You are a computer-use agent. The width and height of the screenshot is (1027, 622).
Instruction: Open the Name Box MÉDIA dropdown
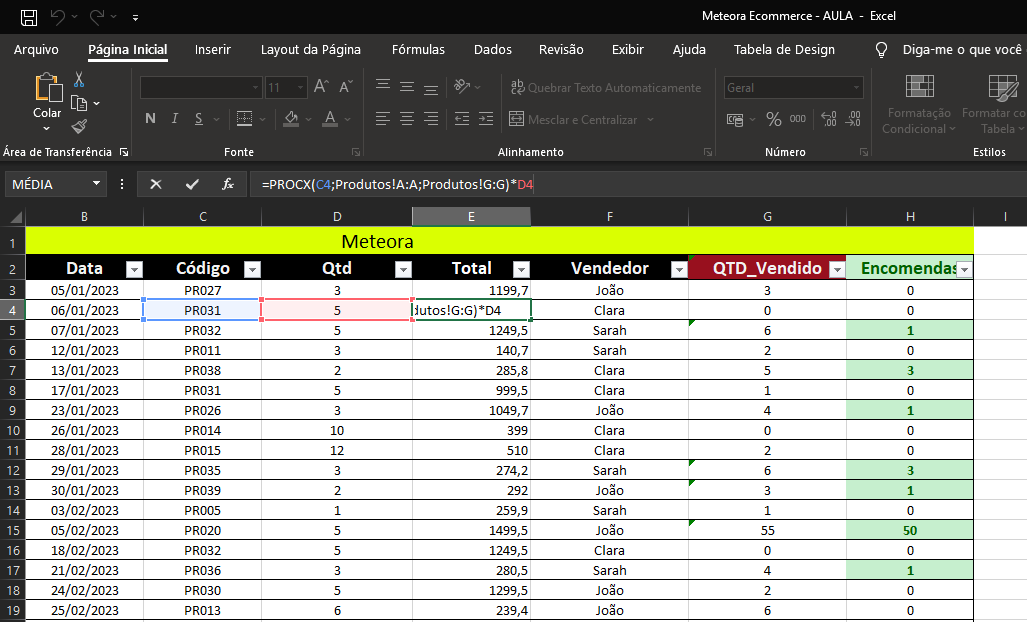96,183
